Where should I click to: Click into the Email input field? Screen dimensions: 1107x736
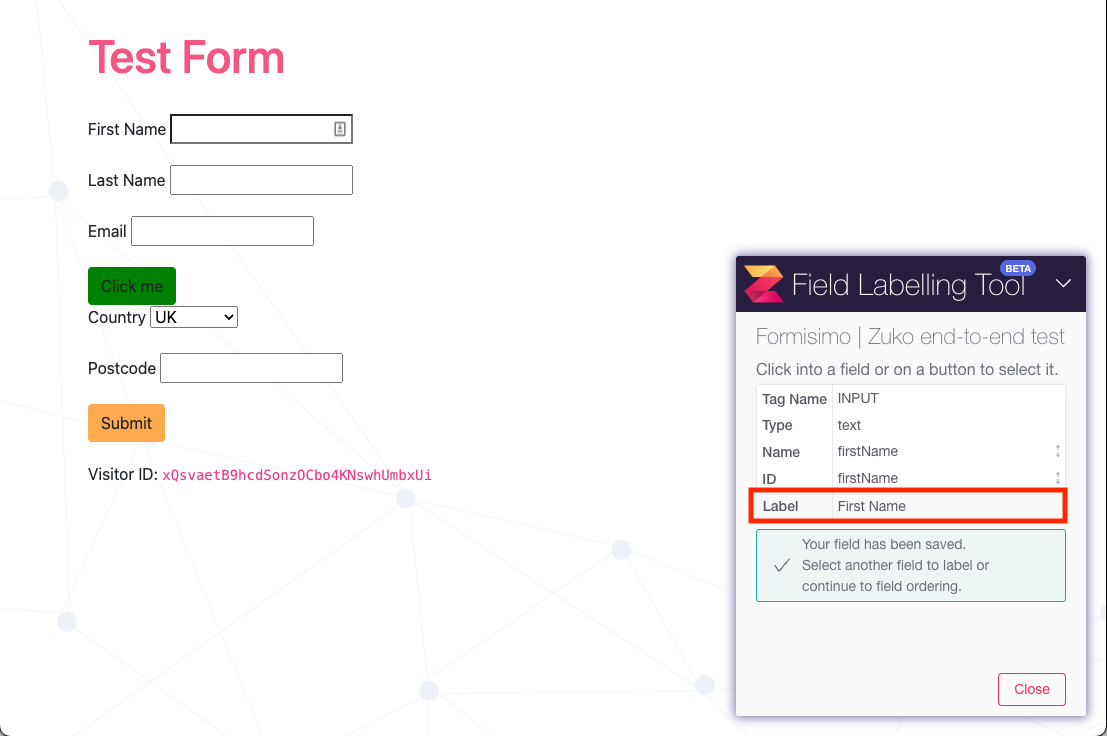coord(222,231)
